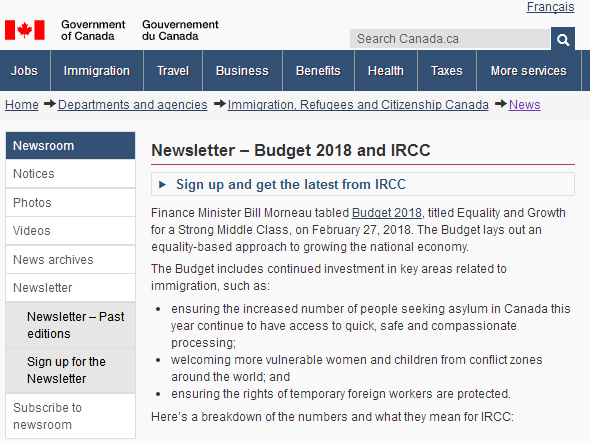Open Subscribe to newsroom in the sidebar
The width and height of the screenshot is (590, 443).
click(x=70, y=416)
